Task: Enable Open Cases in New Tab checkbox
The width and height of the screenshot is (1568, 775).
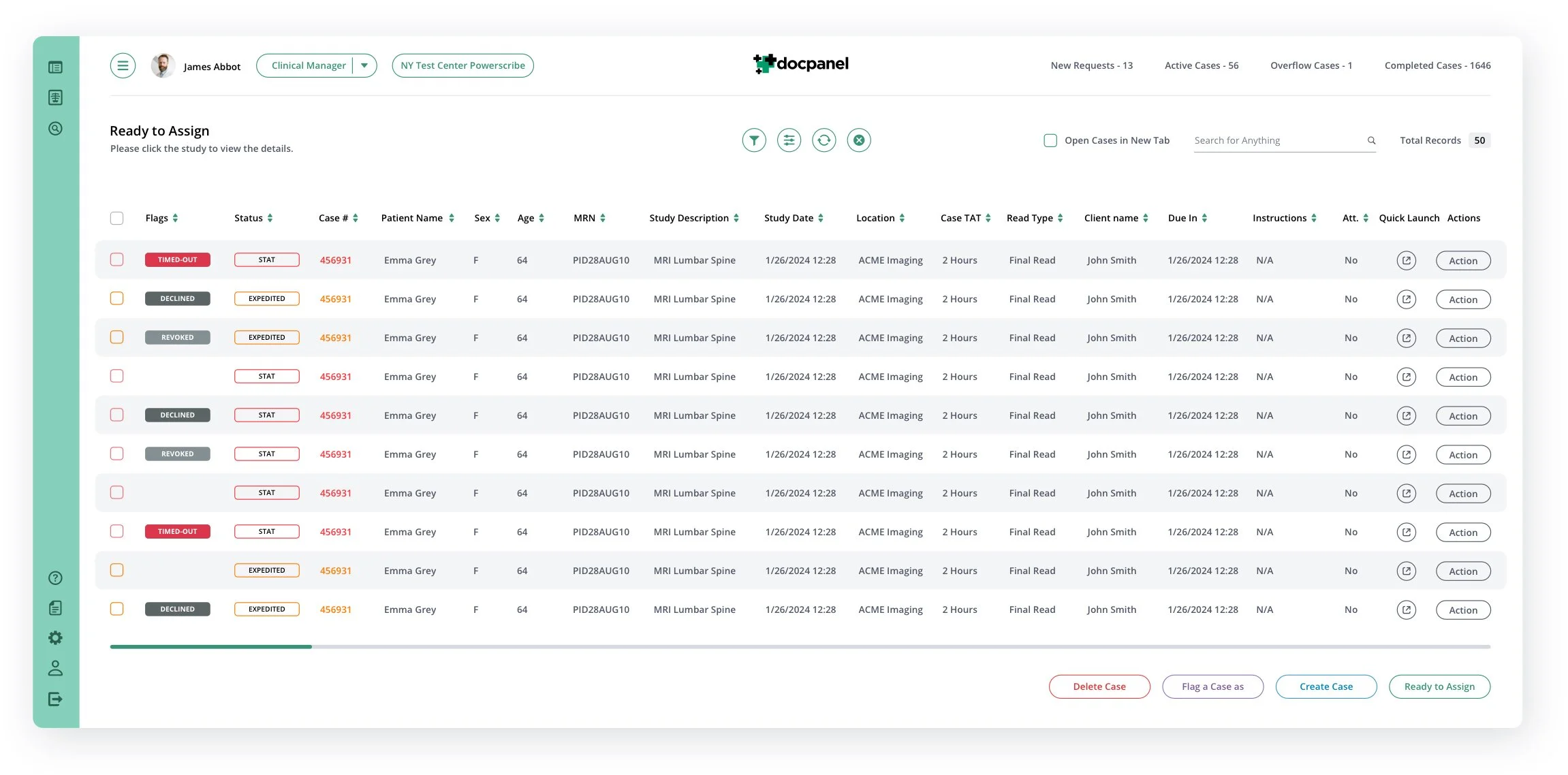Action: 1050,140
